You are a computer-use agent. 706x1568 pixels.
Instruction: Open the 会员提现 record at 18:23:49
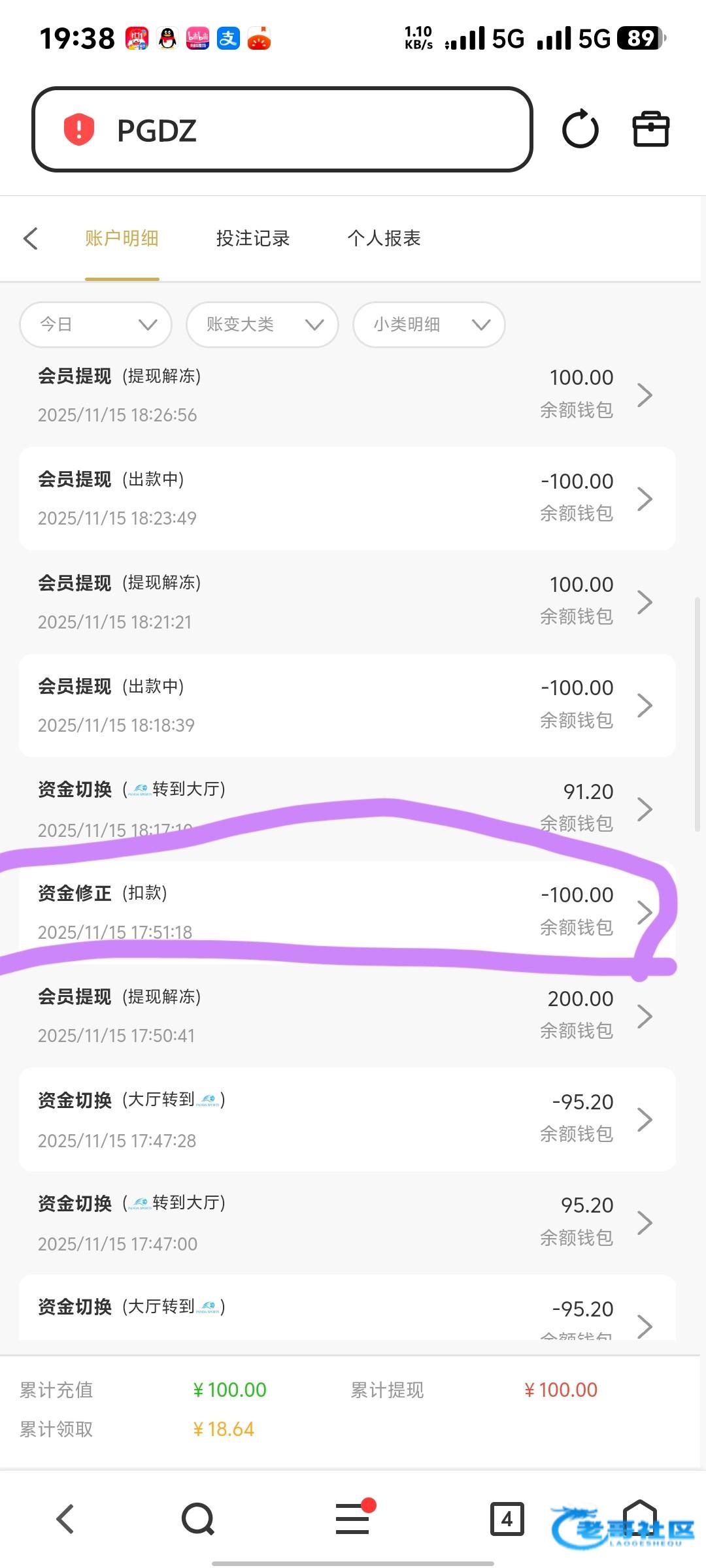tap(346, 498)
